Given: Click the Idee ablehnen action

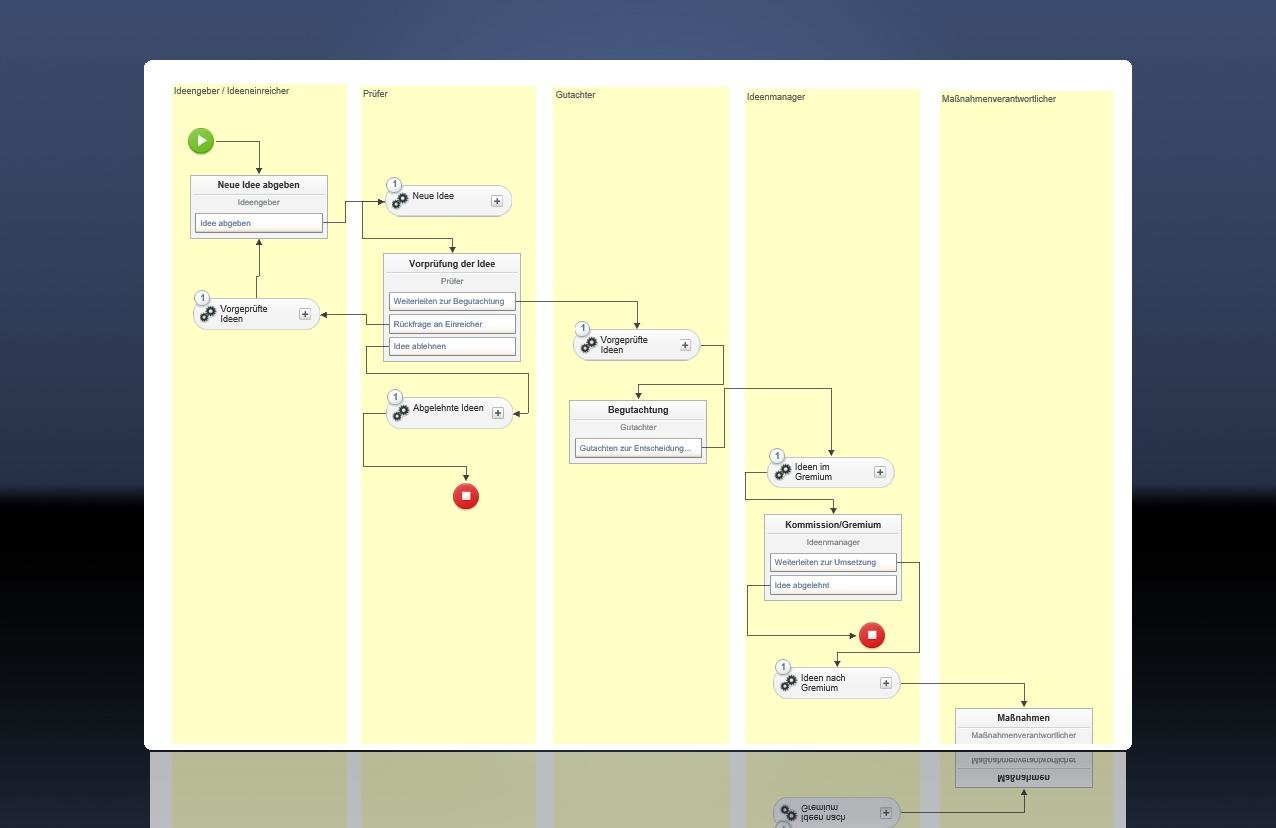Looking at the screenshot, I should (452, 346).
